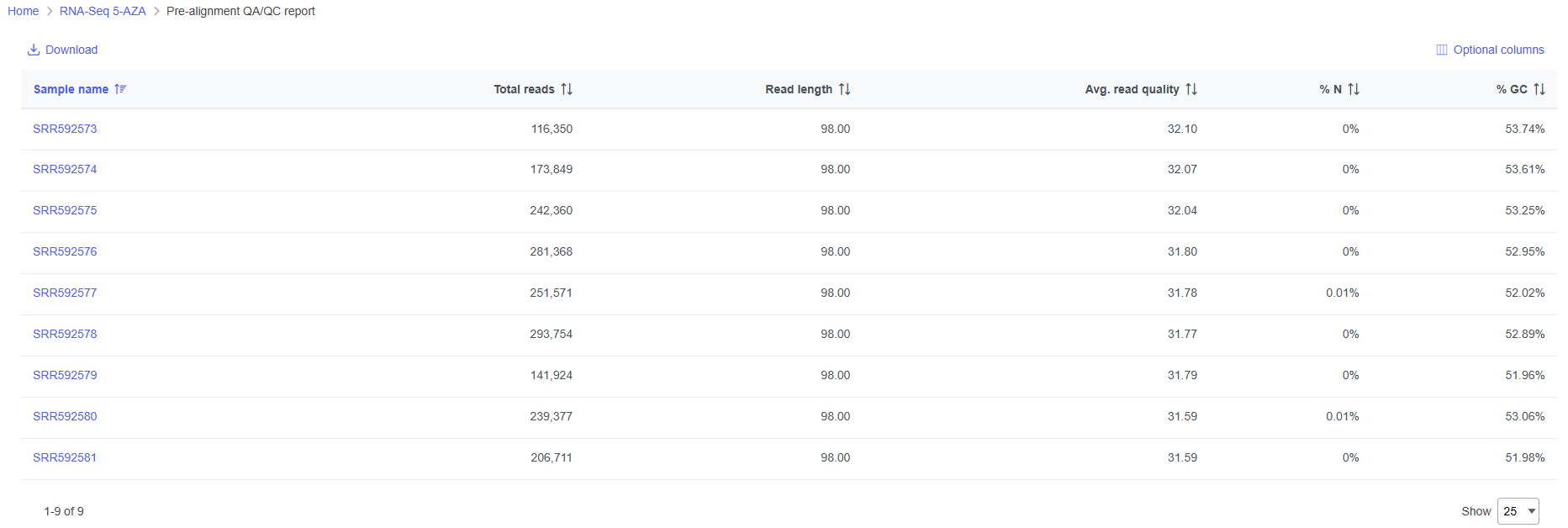Screen dimensions: 1568x528
Task: Go to Home breadcrumb
Action: pos(24,11)
